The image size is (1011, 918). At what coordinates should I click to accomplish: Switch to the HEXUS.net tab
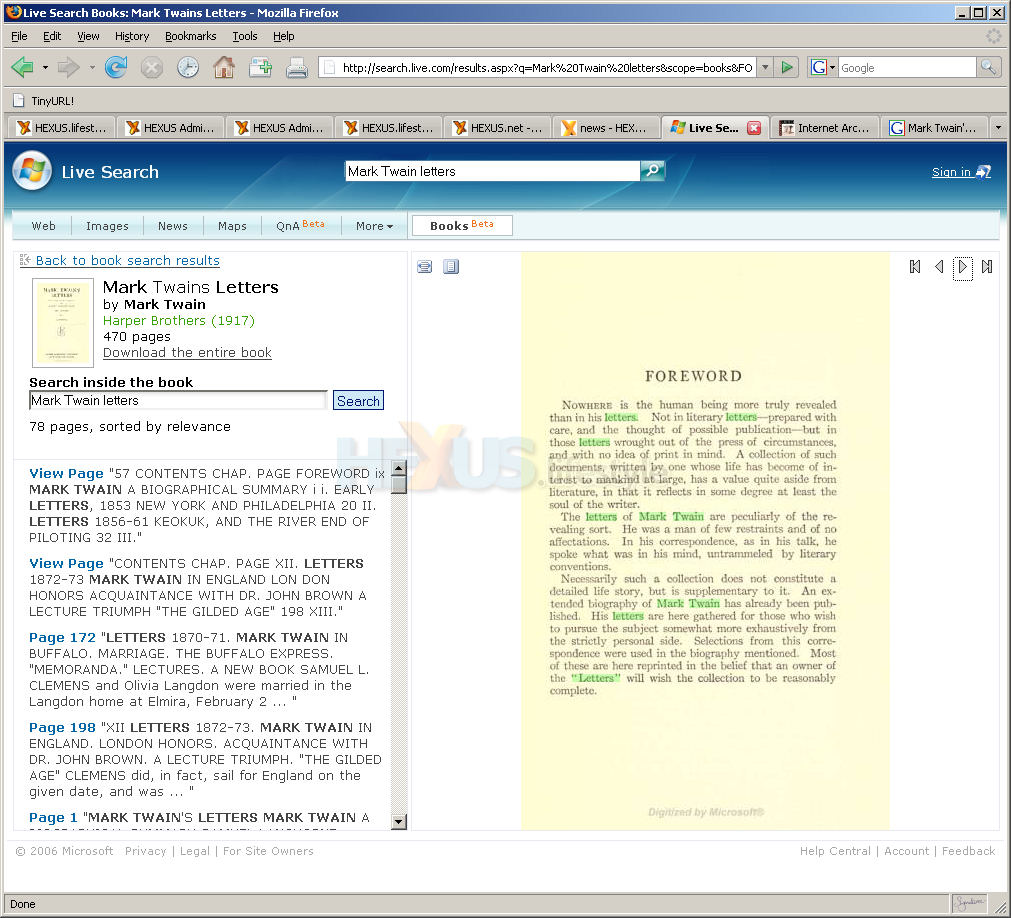click(498, 128)
